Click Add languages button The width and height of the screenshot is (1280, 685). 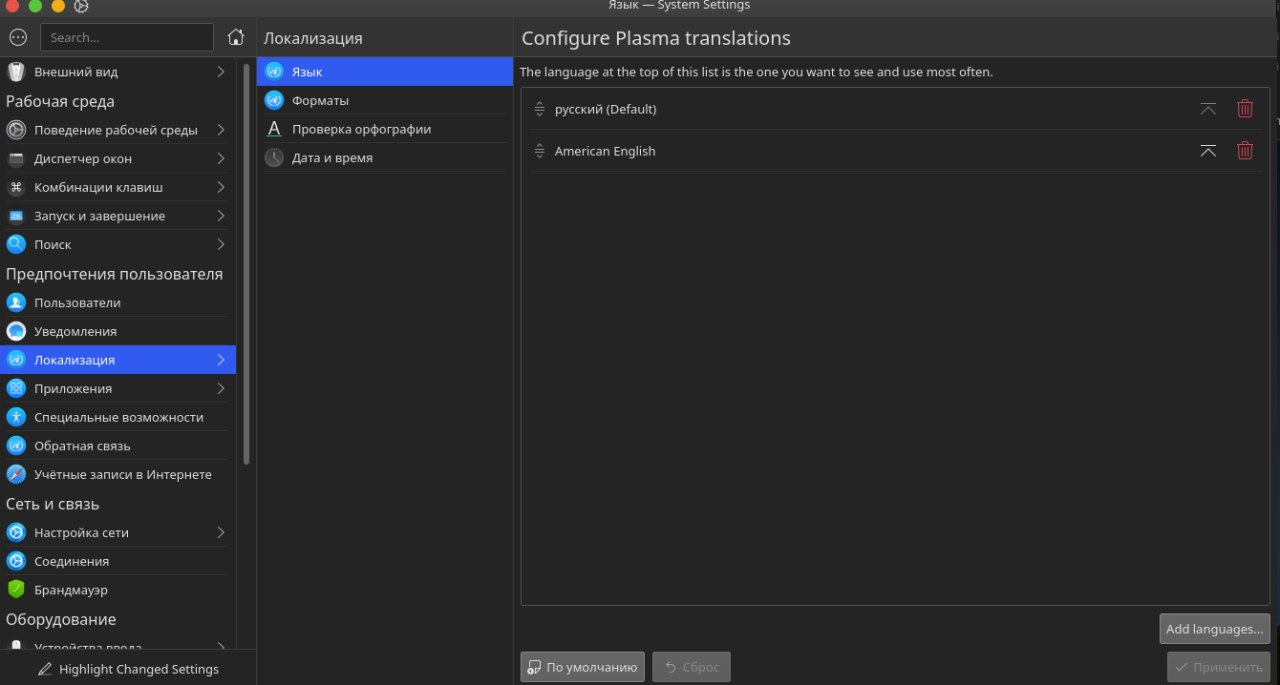click(1214, 629)
